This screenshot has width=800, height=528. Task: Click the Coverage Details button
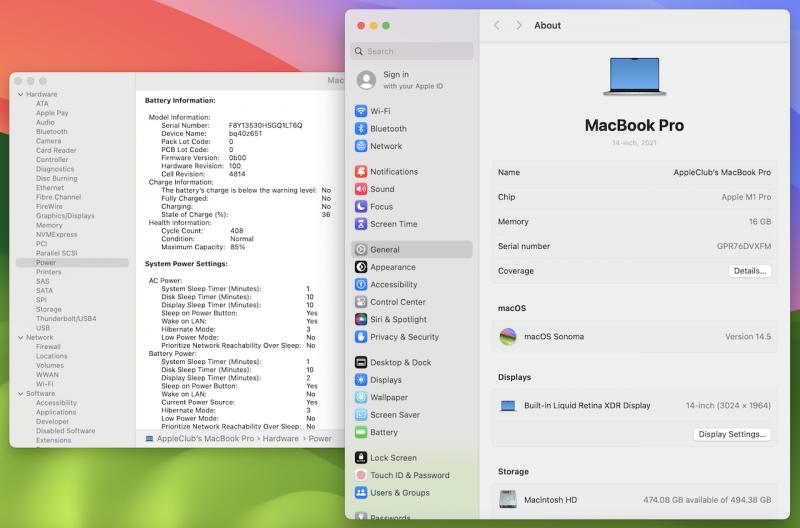[749, 271]
